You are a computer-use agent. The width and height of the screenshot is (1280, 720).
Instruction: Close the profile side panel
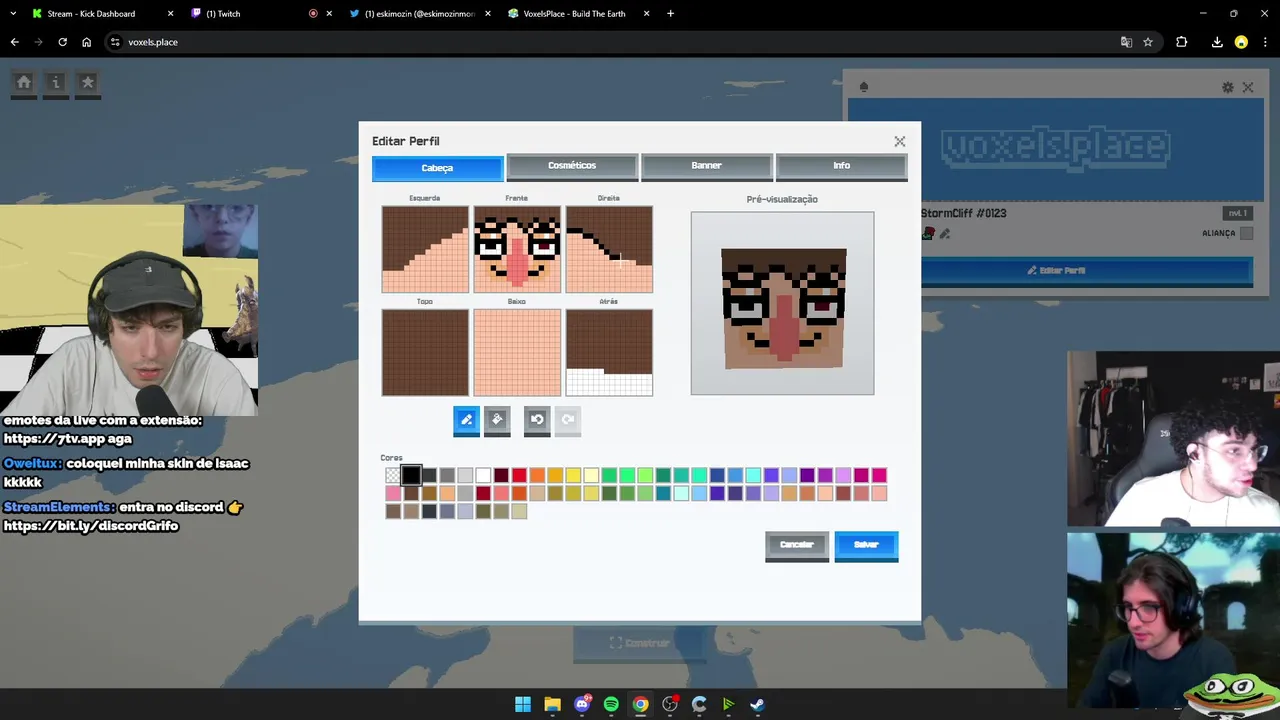[1248, 87]
